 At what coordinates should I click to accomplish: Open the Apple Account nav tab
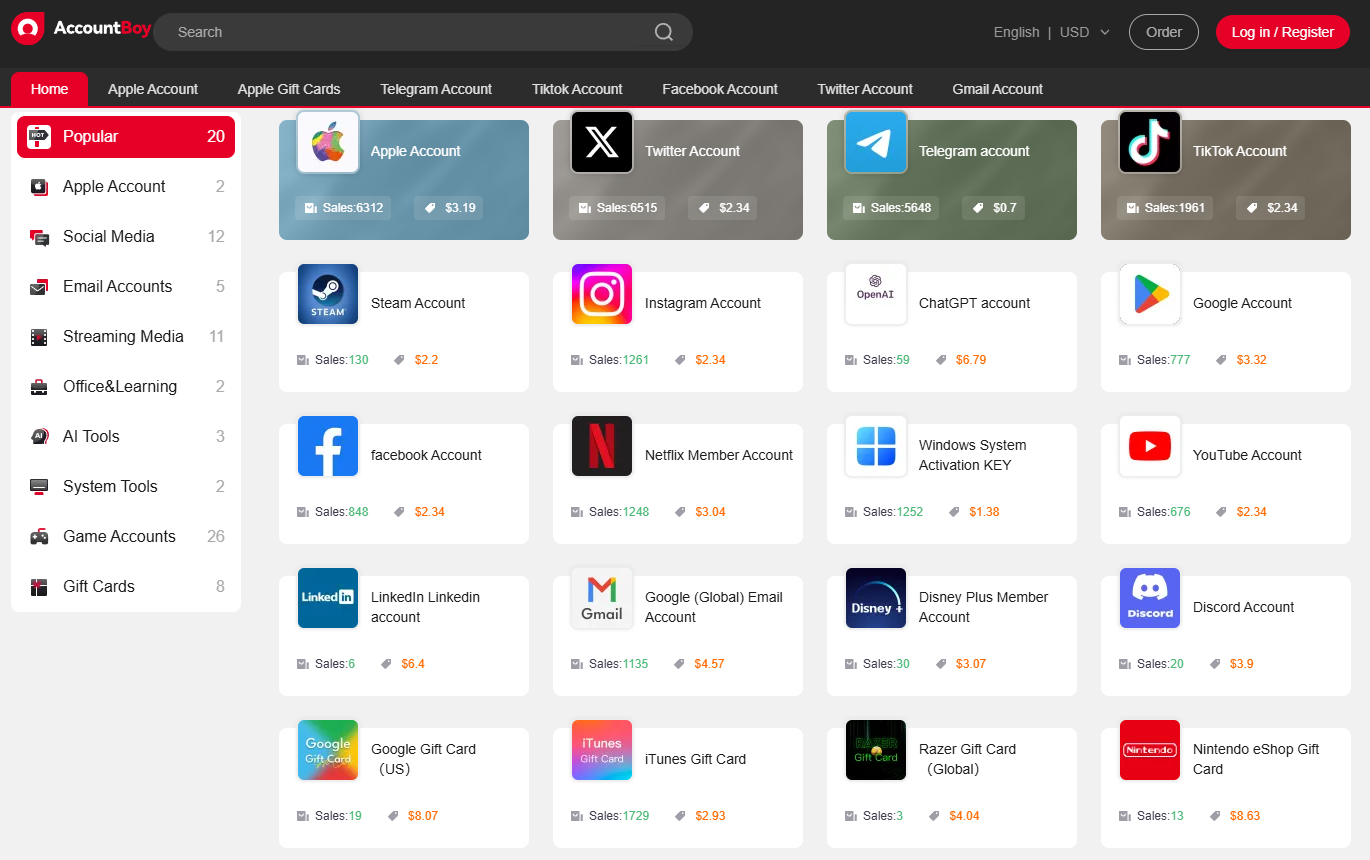(153, 89)
